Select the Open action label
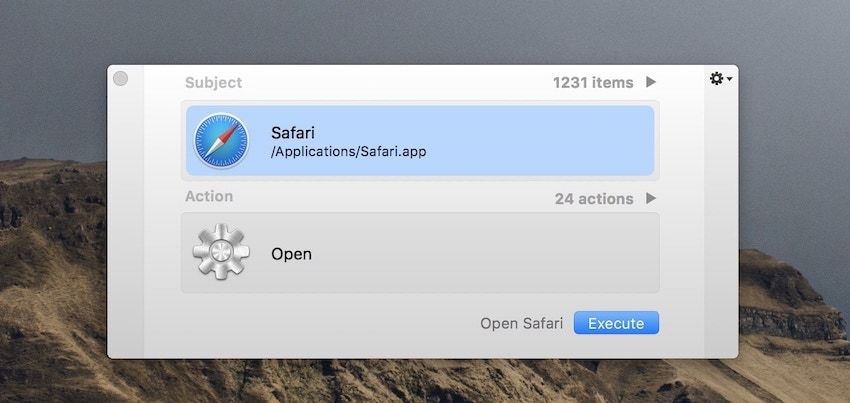The height and width of the screenshot is (403, 850). 291,254
